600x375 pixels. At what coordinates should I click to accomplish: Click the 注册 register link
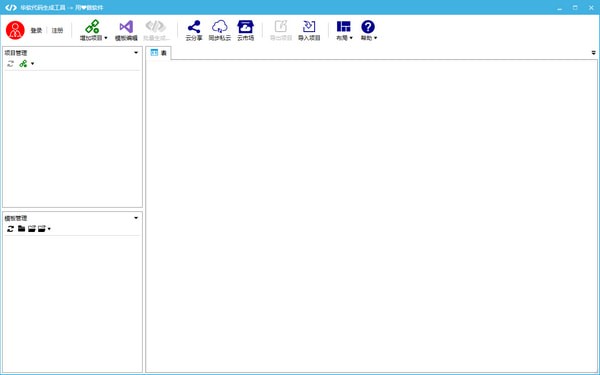pyautogui.click(x=57, y=30)
